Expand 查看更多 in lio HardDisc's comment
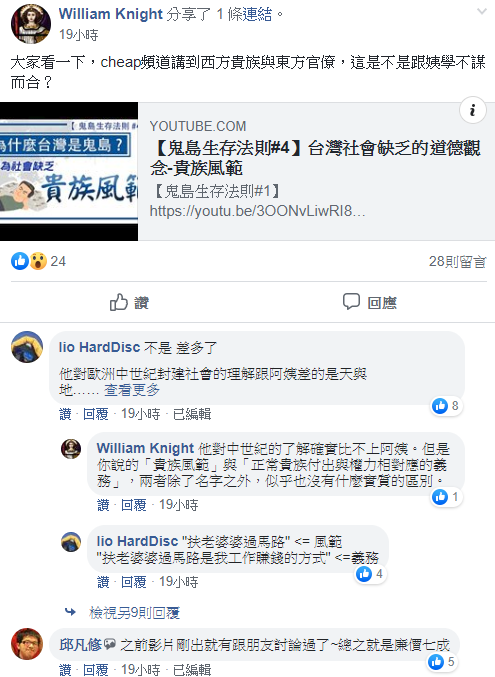The width and height of the screenshot is (495, 677). click(x=132, y=390)
